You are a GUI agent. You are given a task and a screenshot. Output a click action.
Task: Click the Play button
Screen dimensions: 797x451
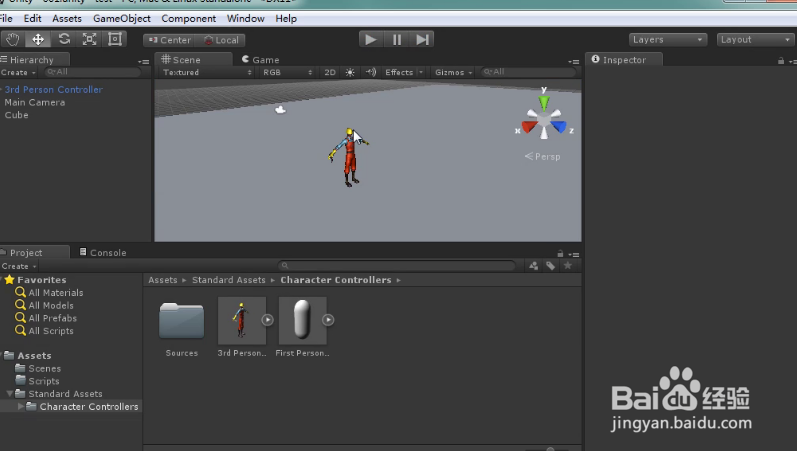371,39
